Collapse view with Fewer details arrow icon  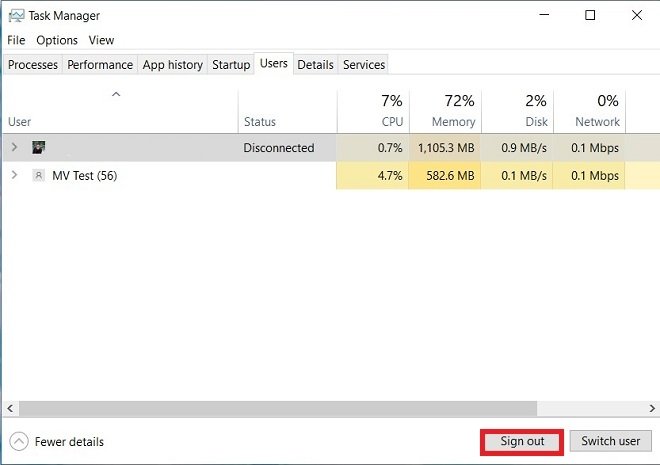(19, 441)
